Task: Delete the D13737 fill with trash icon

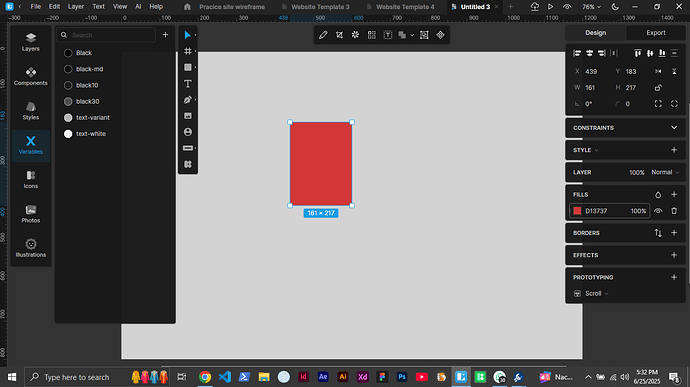Action: pos(674,211)
